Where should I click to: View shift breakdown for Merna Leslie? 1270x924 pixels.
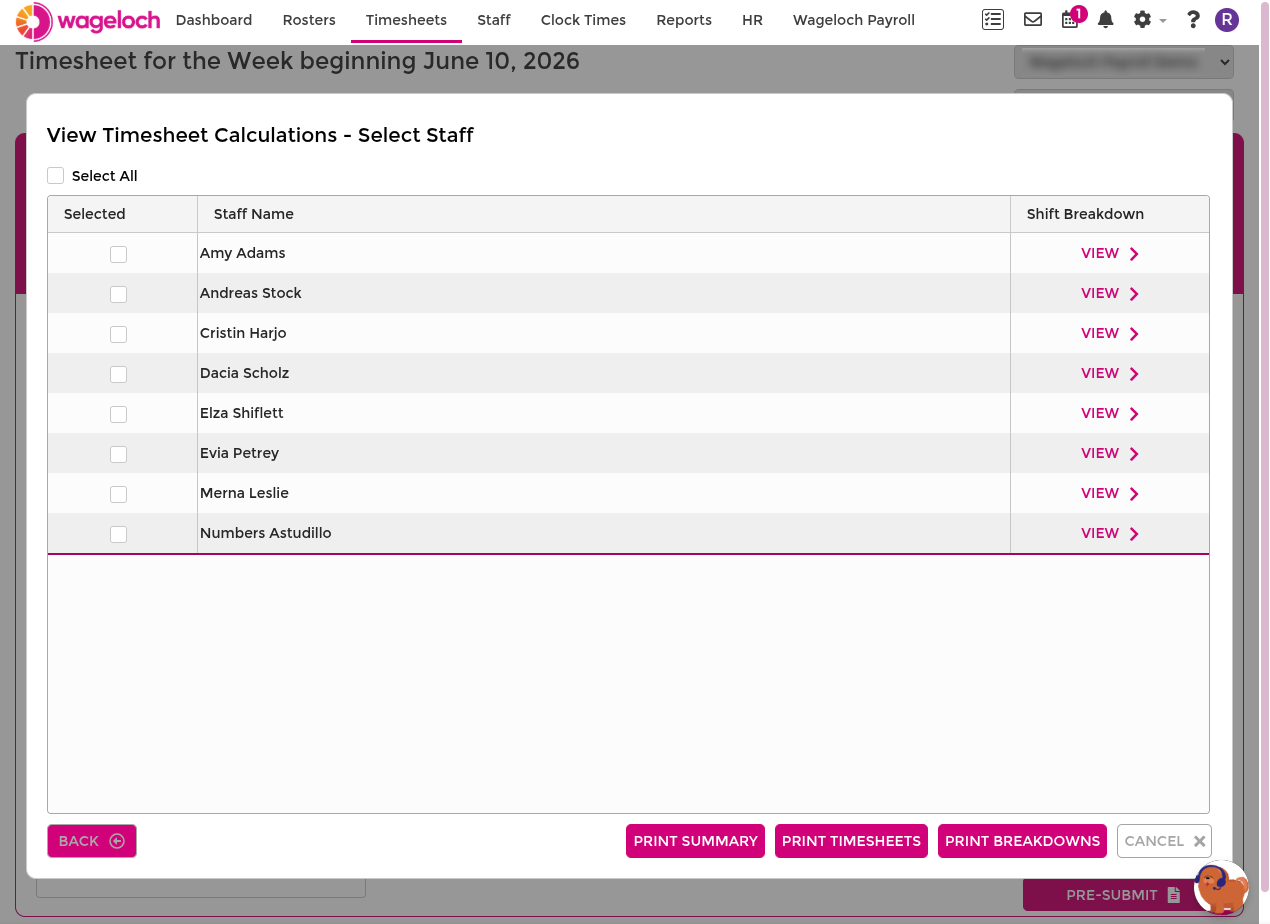click(1110, 493)
